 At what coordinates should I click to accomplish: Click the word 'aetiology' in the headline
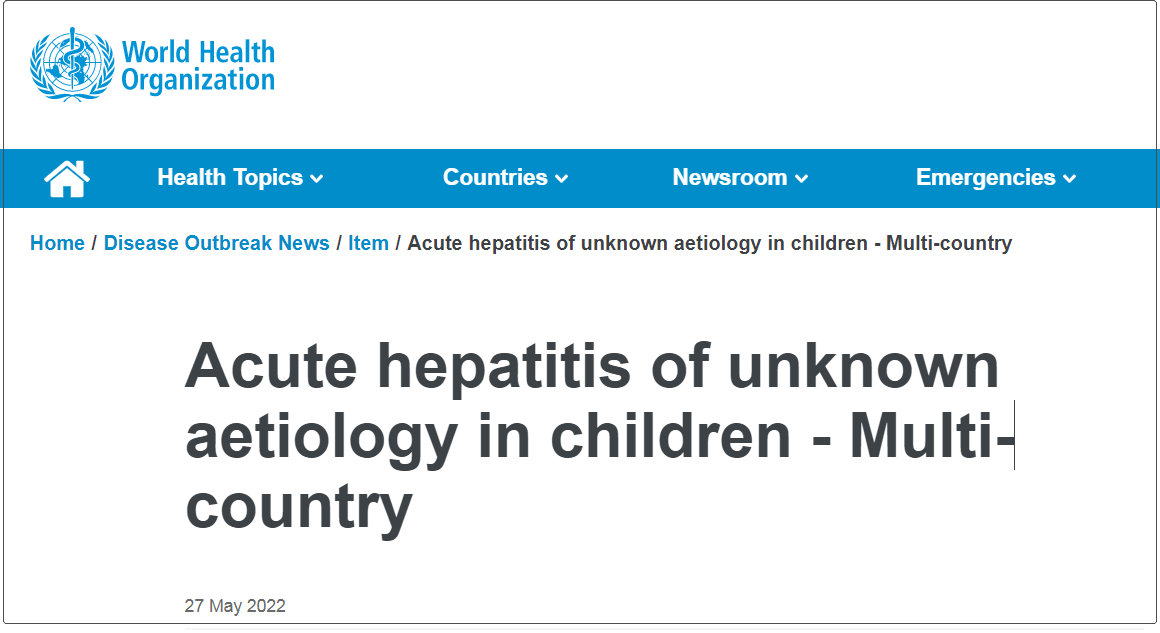(322, 437)
